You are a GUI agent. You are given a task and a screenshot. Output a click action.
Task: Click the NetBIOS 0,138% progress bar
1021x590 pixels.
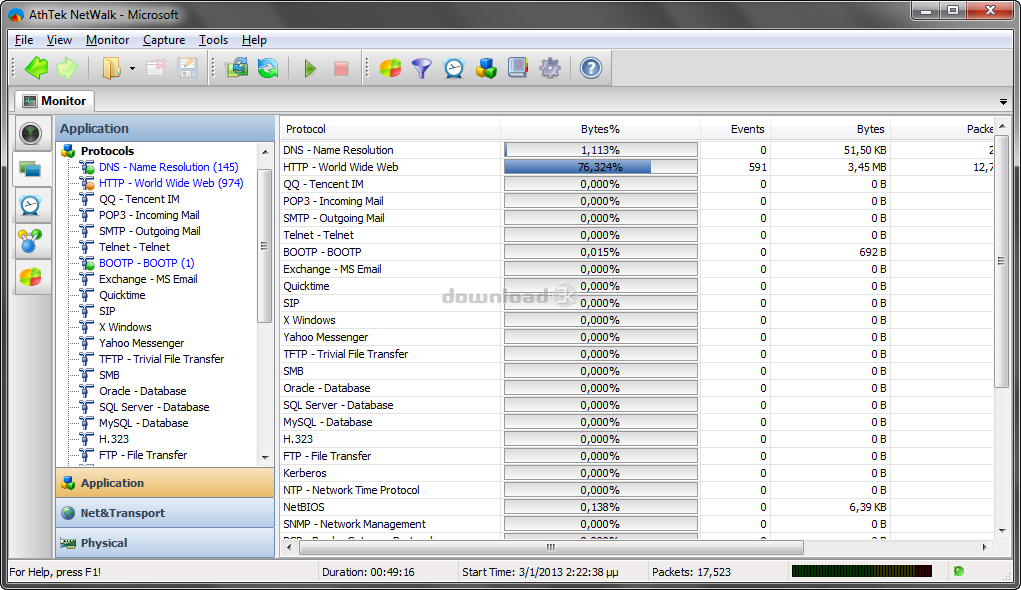600,507
